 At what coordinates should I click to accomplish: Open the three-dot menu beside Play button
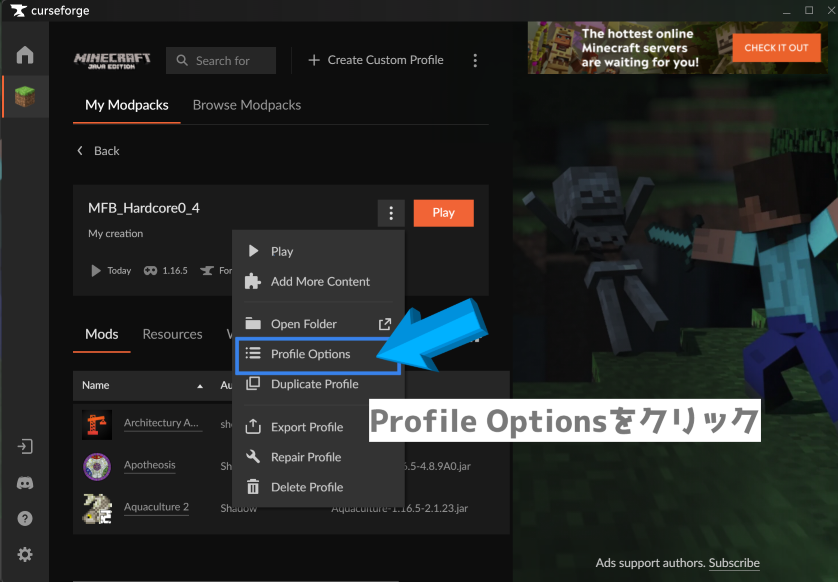391,213
